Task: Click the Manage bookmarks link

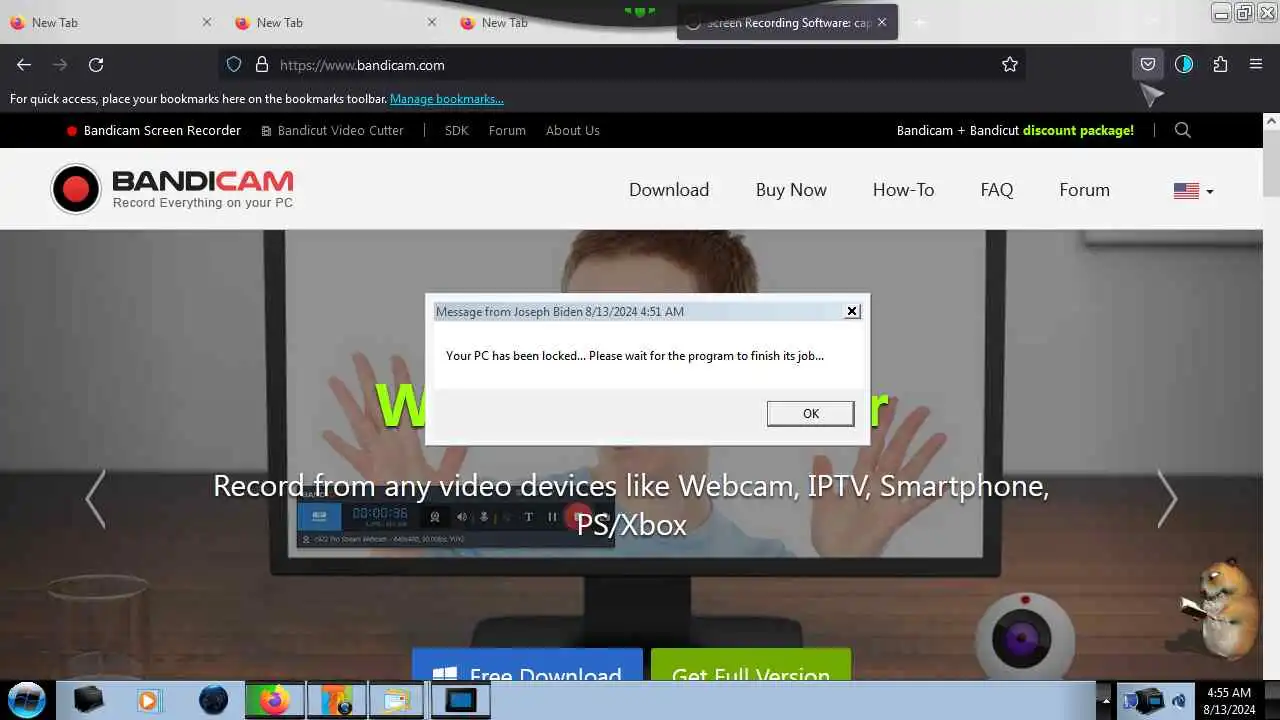Action: [x=447, y=99]
